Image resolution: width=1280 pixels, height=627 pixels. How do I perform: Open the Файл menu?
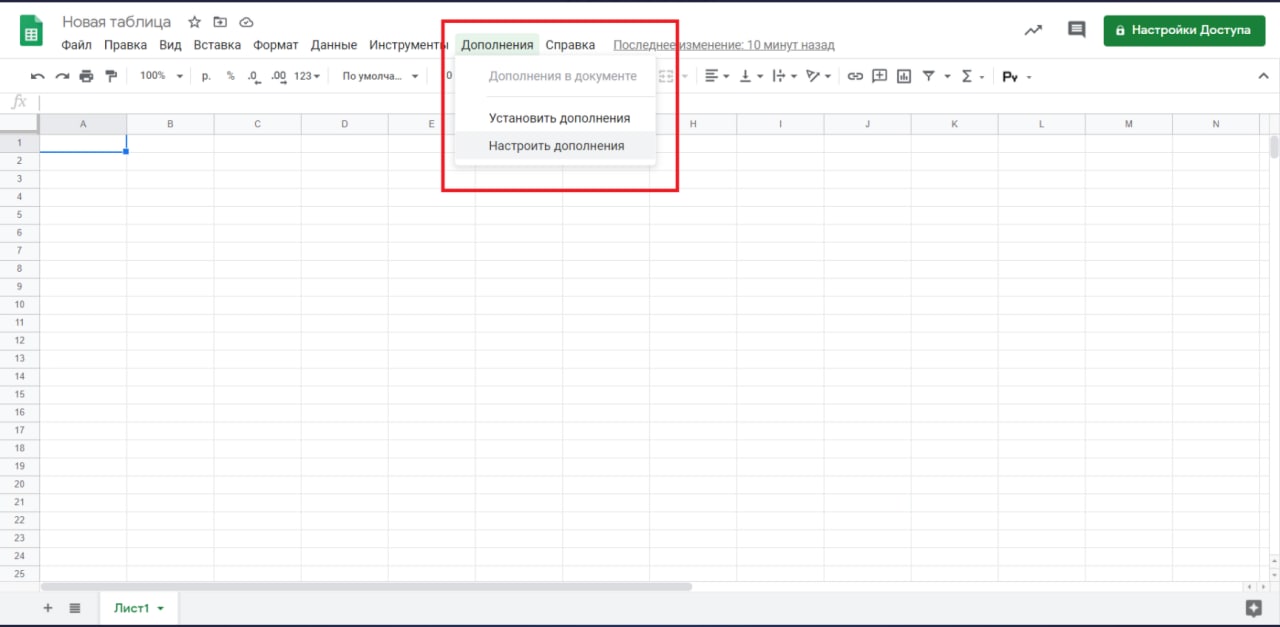[x=76, y=45]
